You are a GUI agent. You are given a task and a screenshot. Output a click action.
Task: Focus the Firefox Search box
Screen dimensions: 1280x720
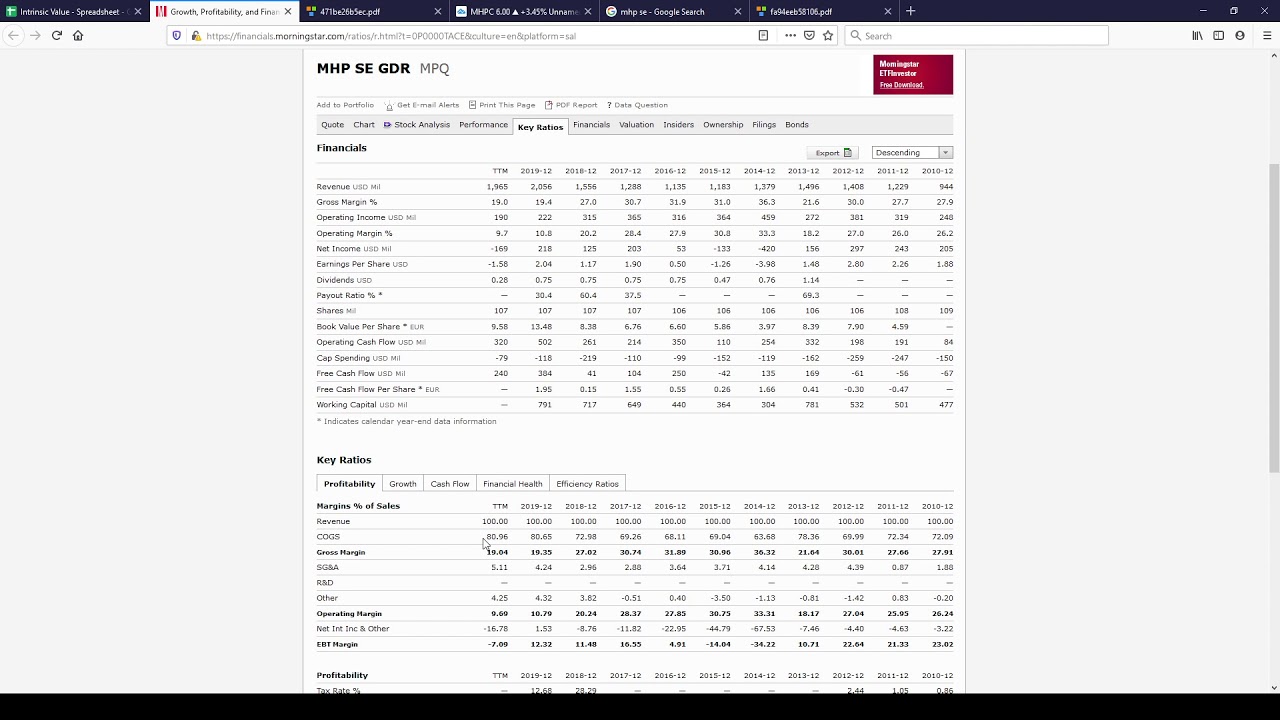[x=976, y=36]
